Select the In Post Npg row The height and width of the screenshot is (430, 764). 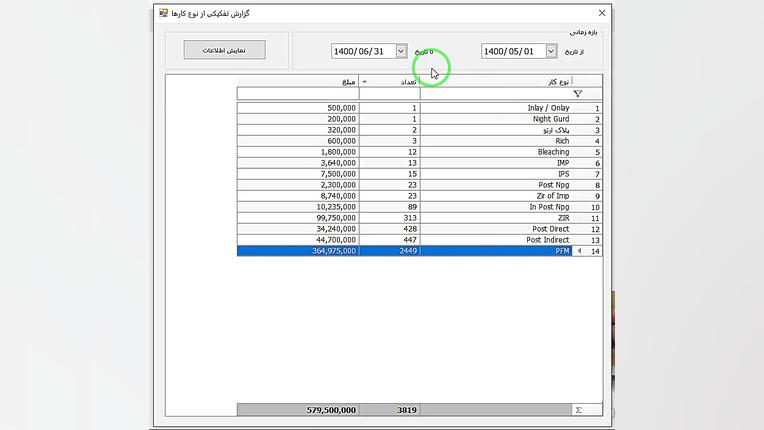[420, 207]
